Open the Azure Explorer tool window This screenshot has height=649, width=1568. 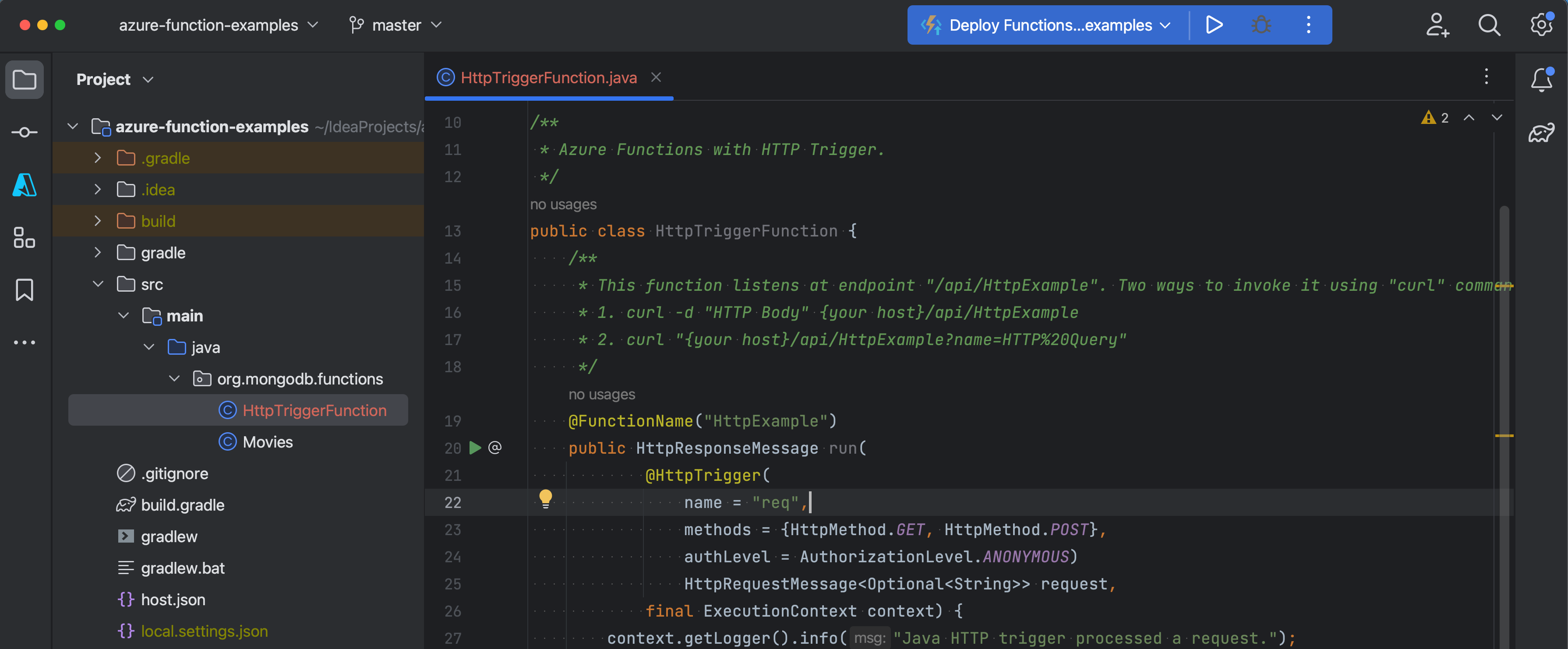[25, 185]
